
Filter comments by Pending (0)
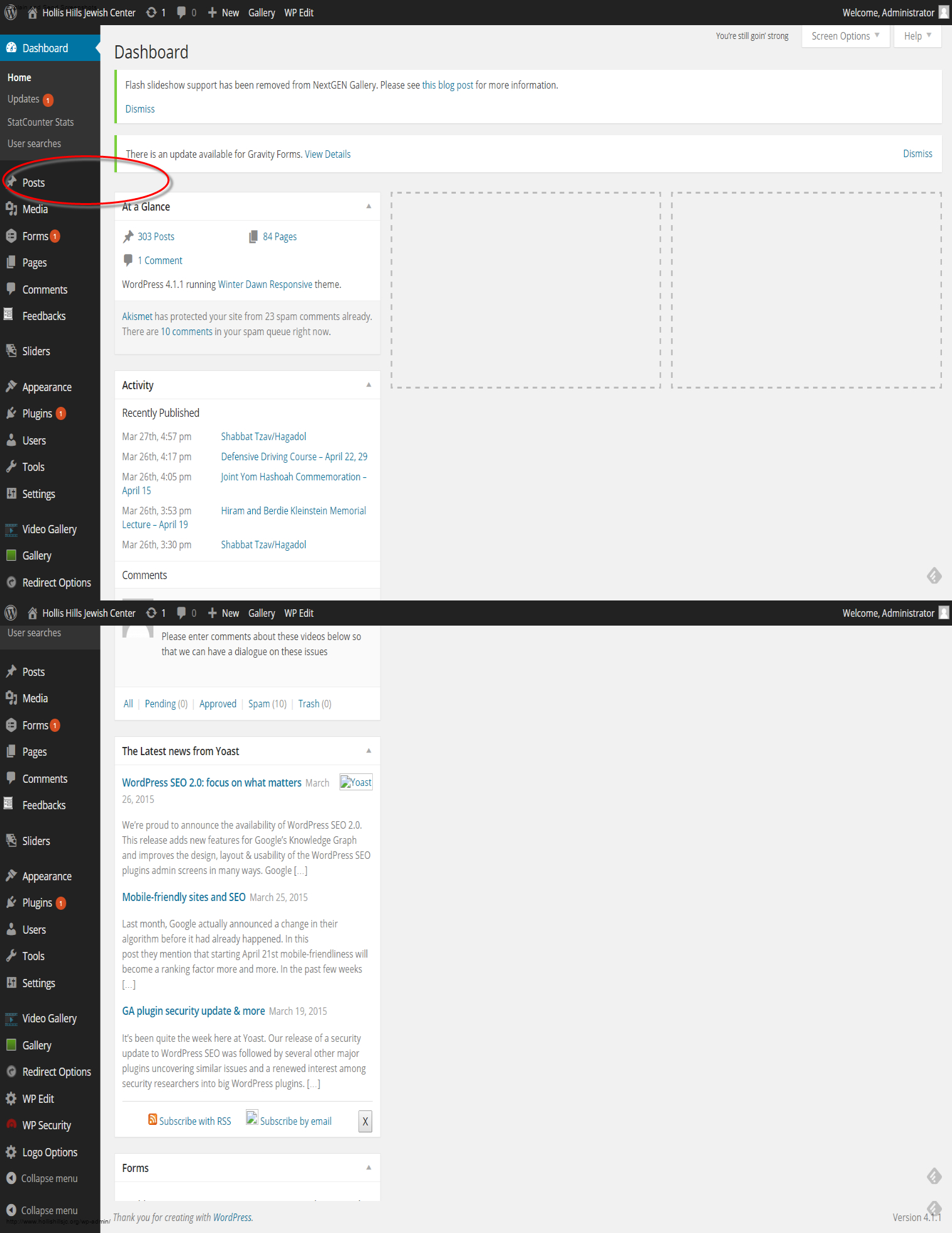[x=166, y=704]
